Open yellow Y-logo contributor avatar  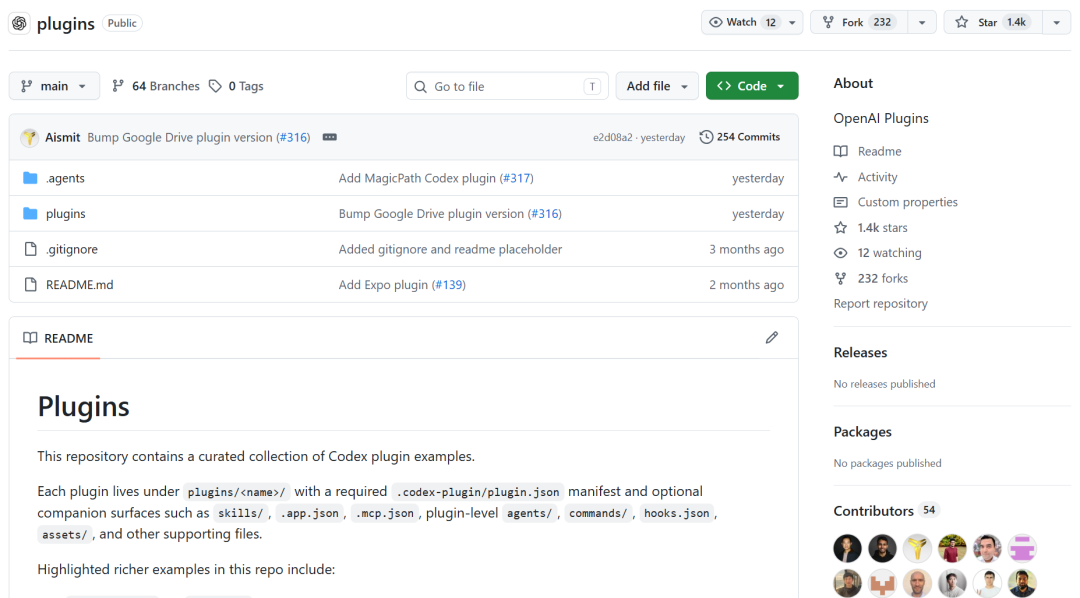tap(917, 548)
